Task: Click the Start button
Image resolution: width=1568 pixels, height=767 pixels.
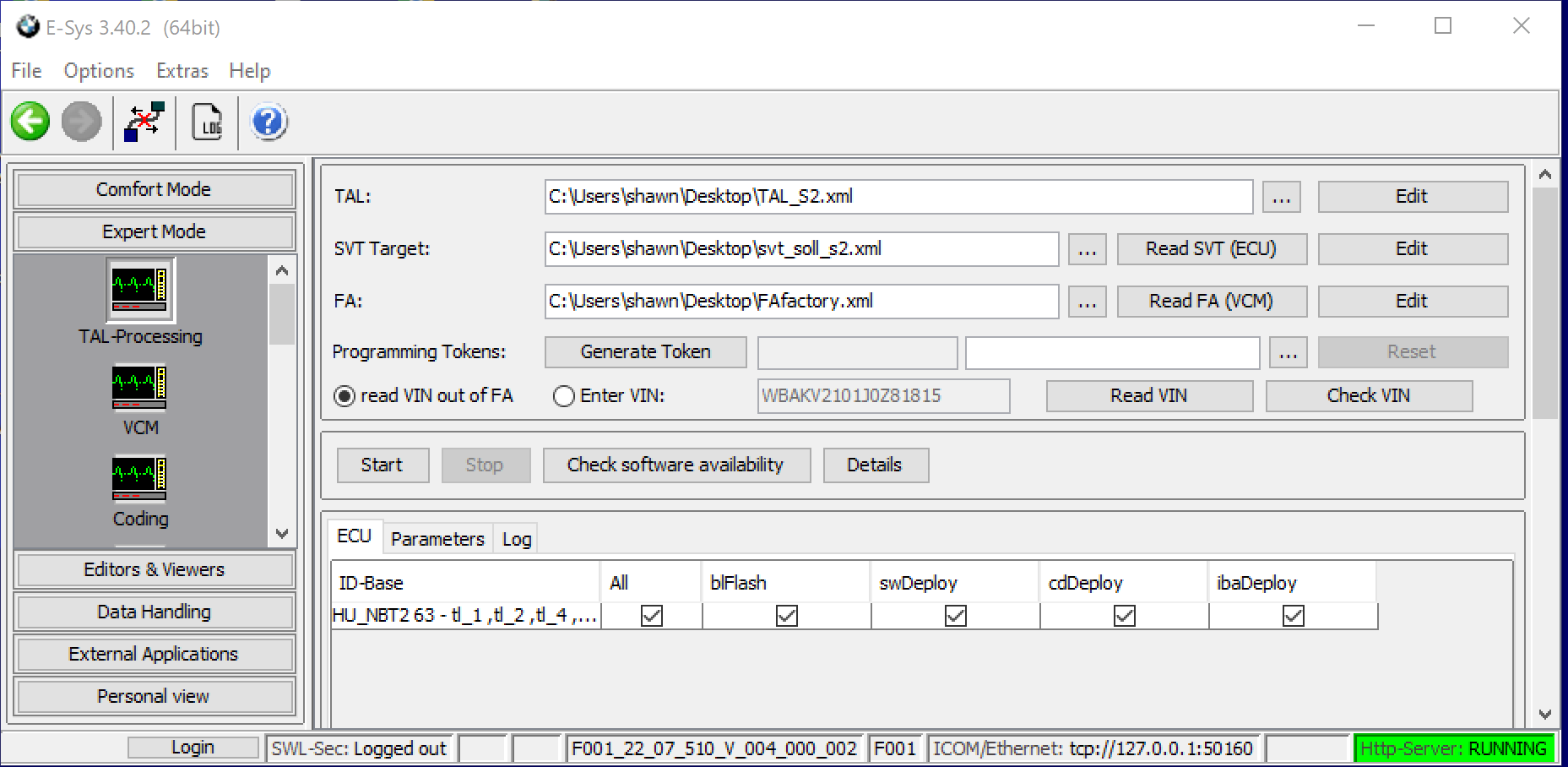Action: click(383, 465)
